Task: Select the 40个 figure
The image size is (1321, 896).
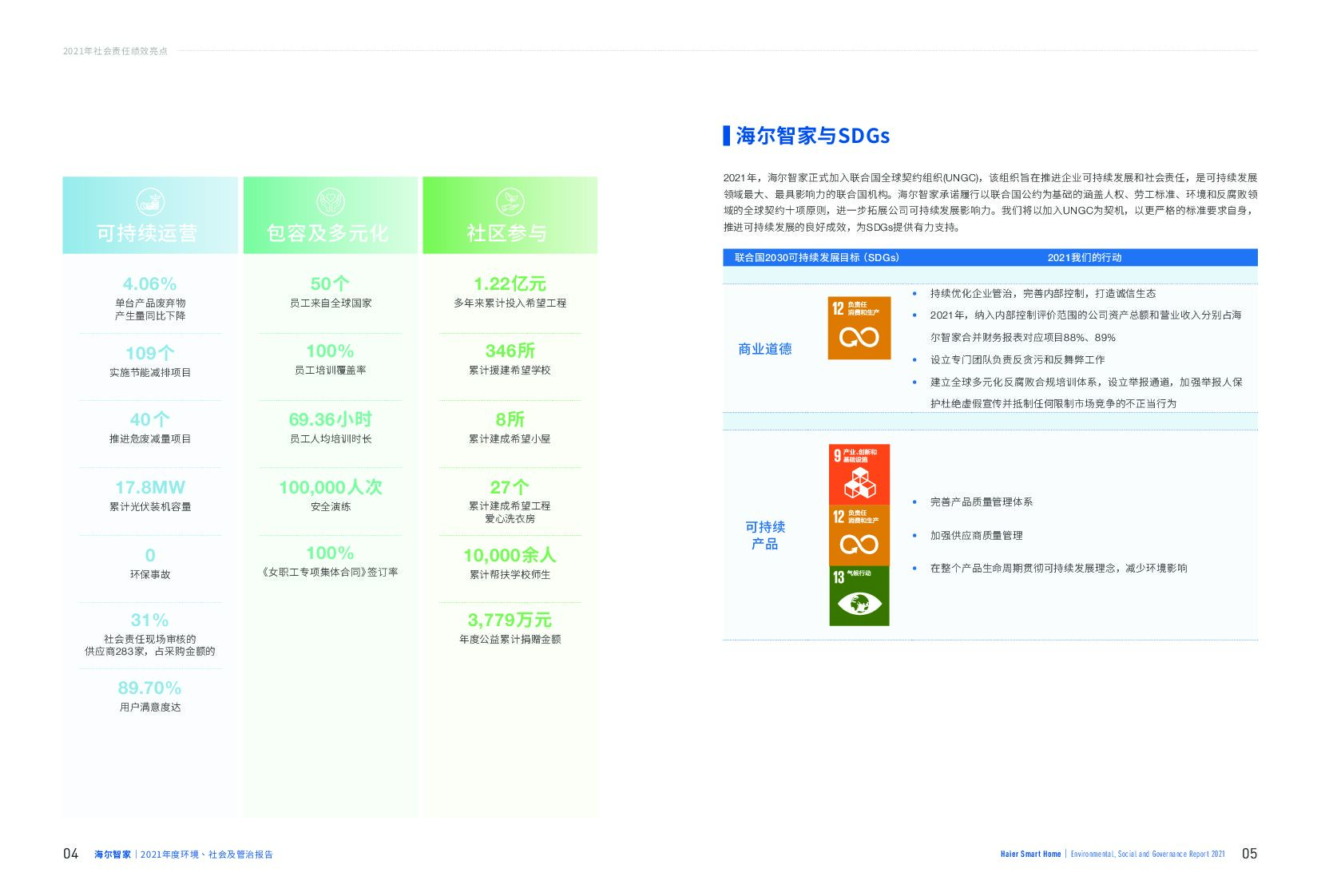Action: click(150, 419)
